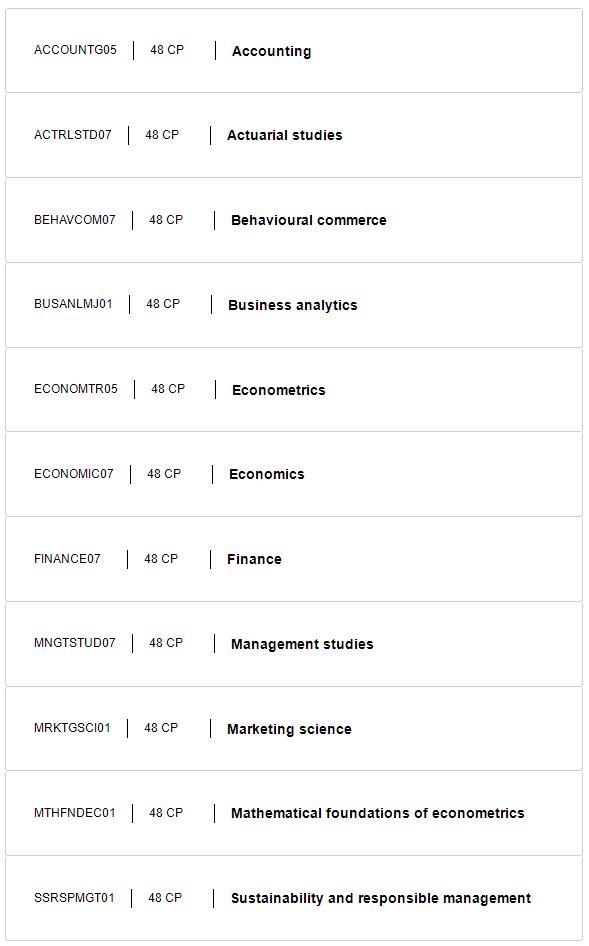Select the ECONOMTR05 code

coord(76,389)
